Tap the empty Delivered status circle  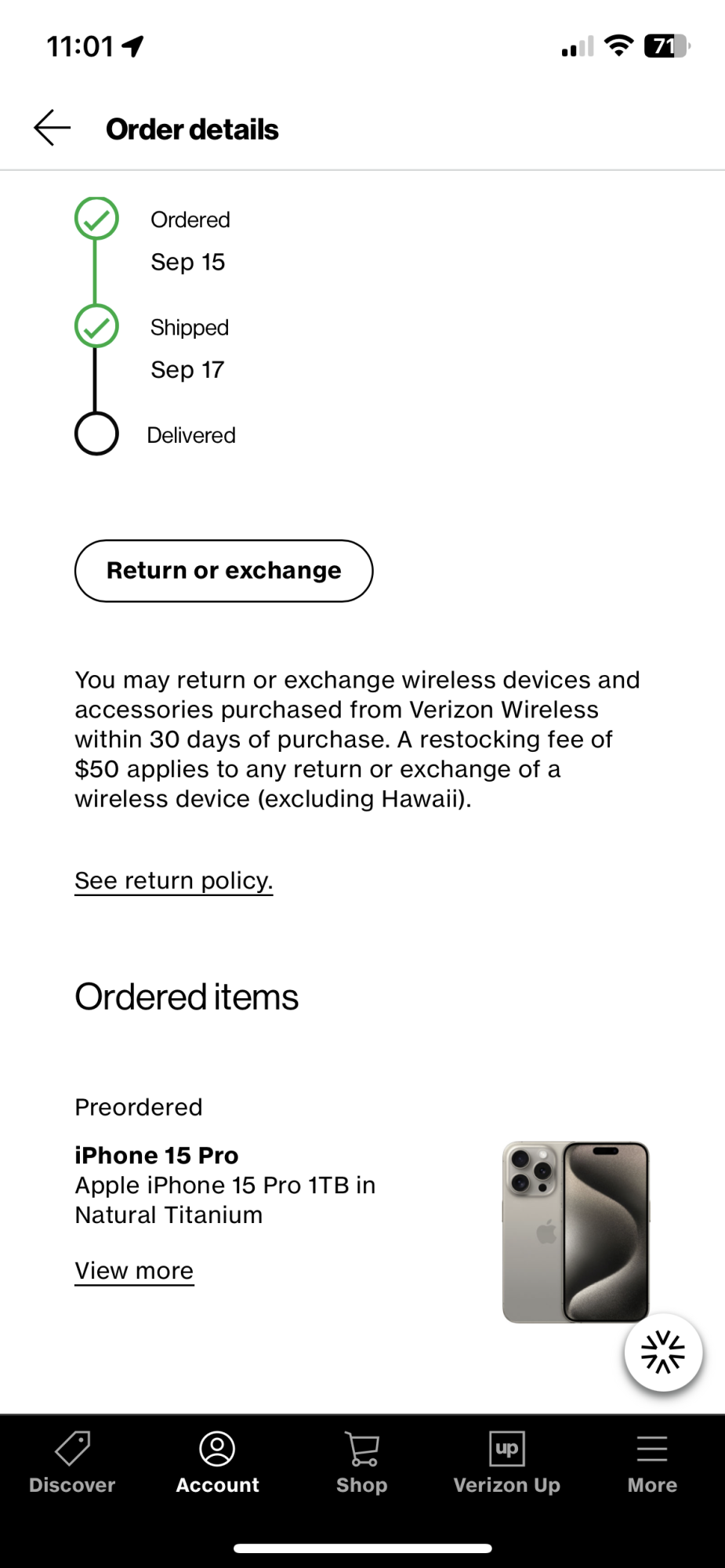(96, 434)
